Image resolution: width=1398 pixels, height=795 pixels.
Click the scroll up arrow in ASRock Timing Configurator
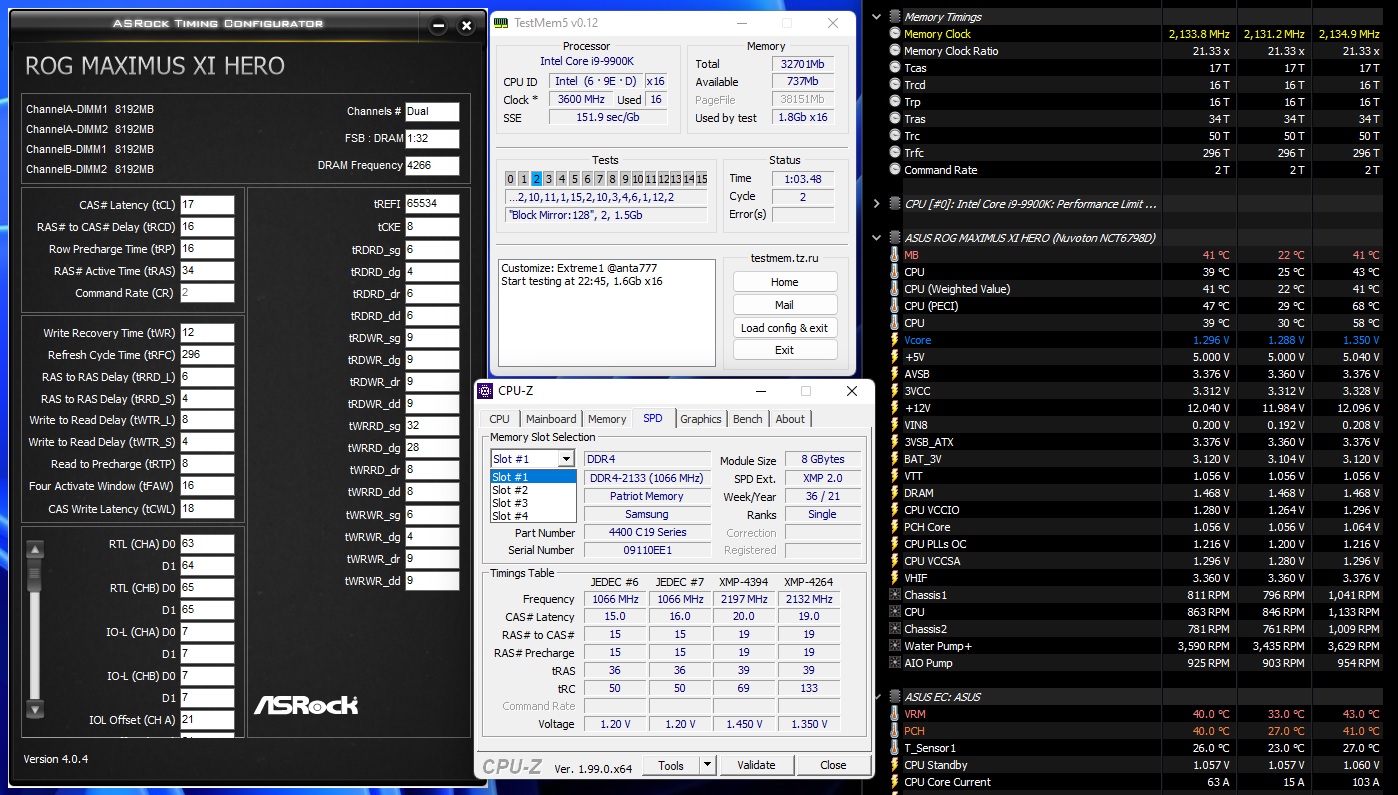click(x=35, y=550)
